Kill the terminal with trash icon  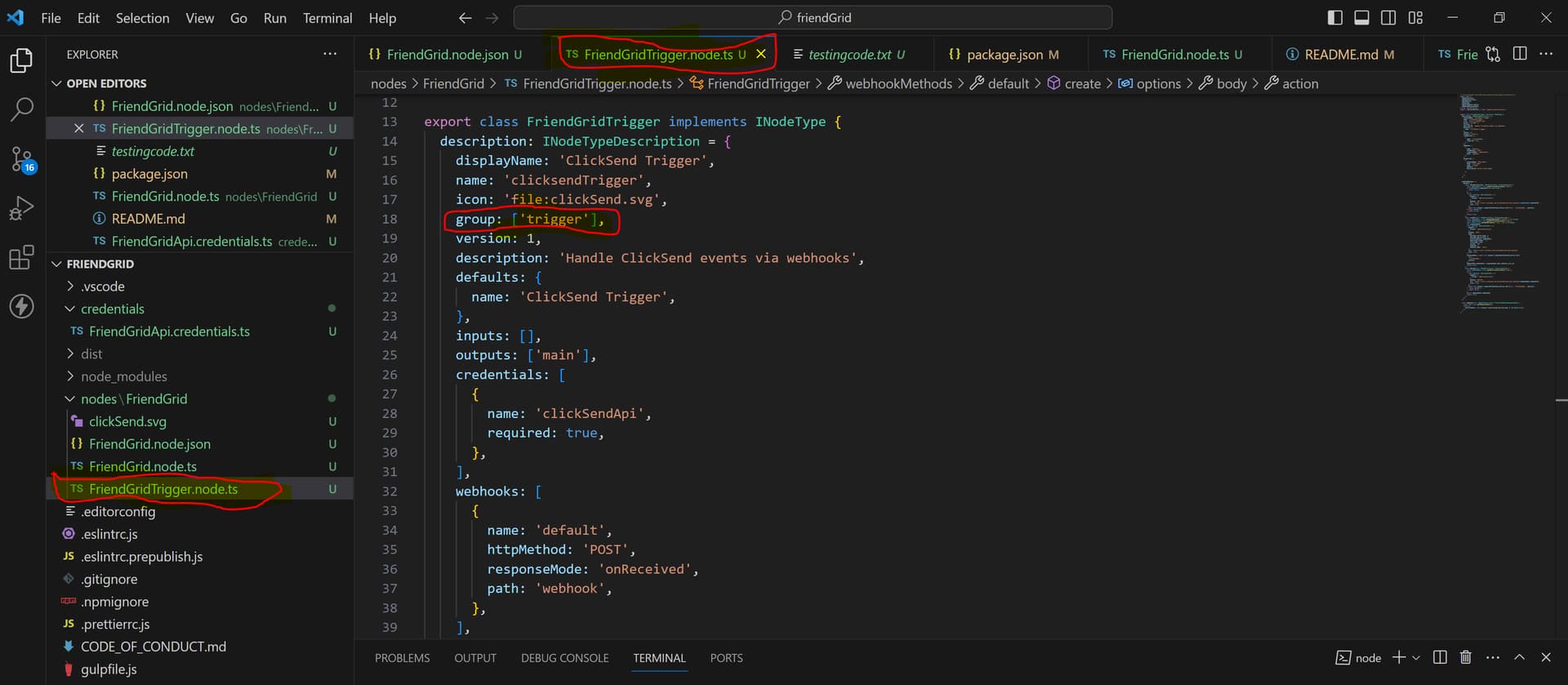pyautogui.click(x=1466, y=657)
